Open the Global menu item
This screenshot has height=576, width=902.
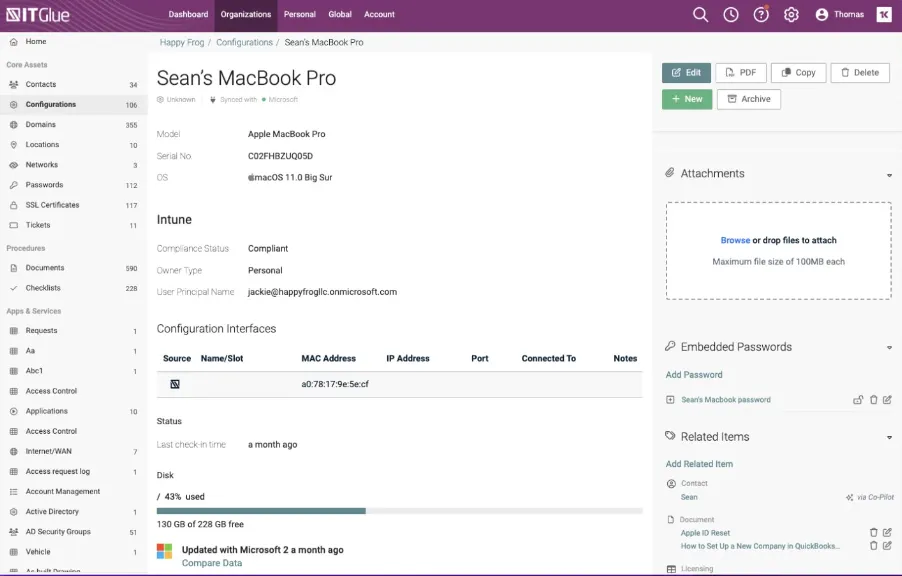(x=340, y=15)
